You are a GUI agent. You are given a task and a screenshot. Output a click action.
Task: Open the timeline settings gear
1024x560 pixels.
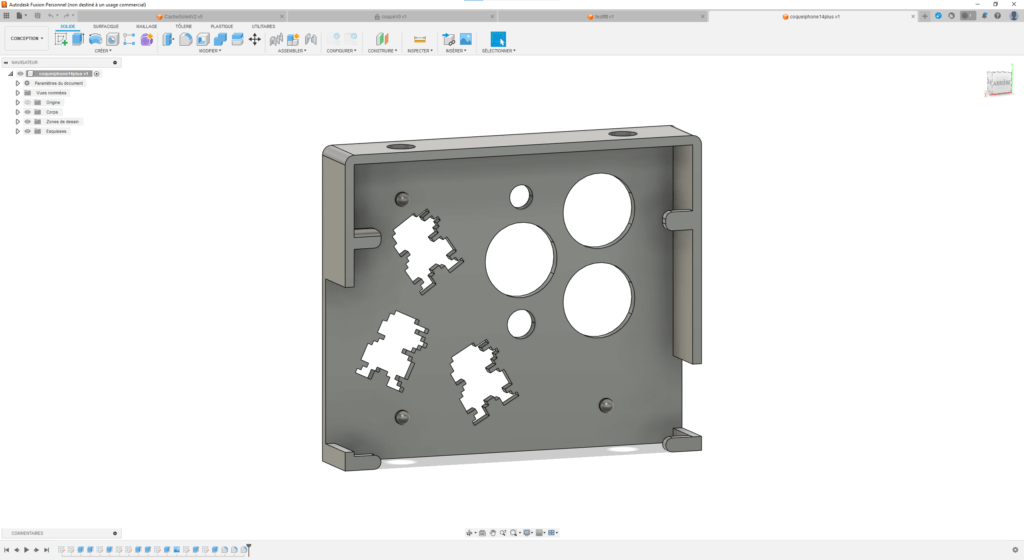click(1015, 550)
